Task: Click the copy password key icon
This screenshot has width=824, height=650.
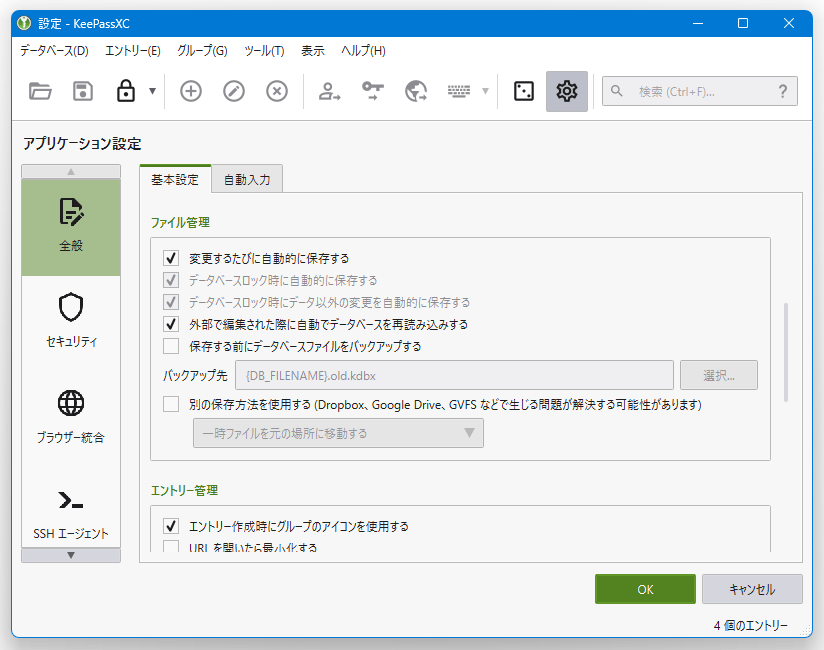Action: click(x=373, y=91)
